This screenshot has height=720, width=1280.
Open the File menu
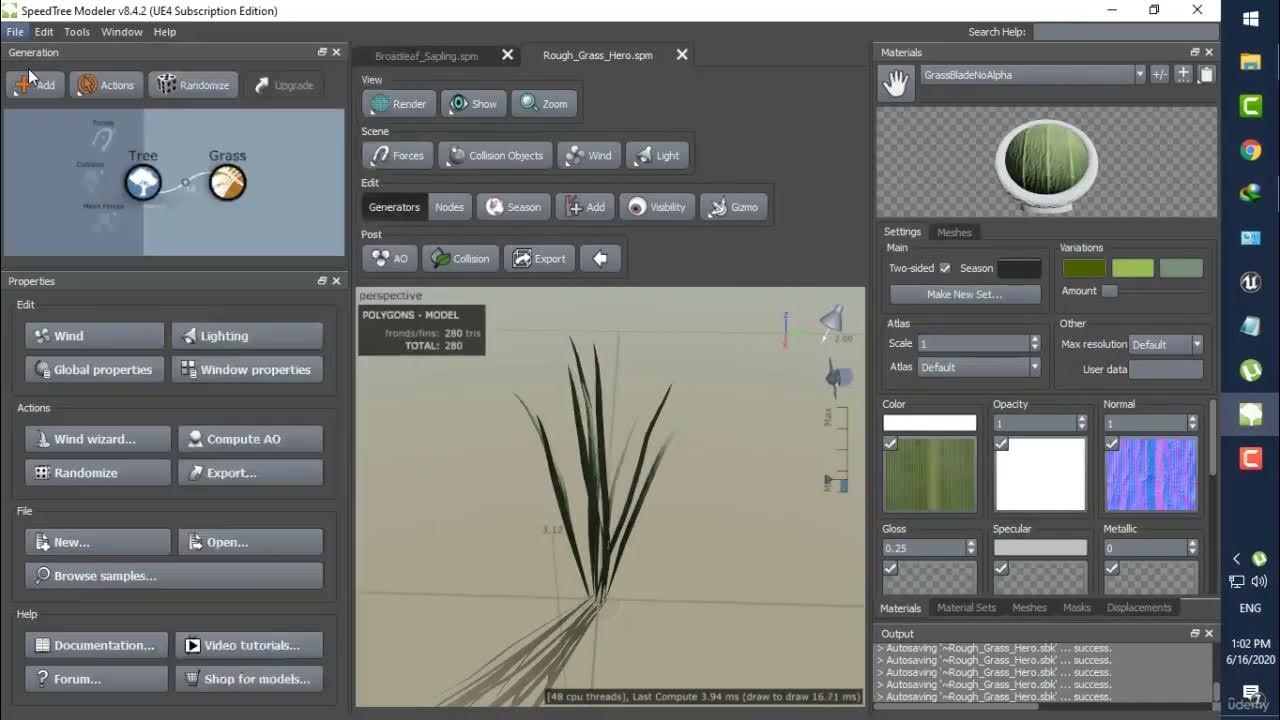tap(15, 32)
